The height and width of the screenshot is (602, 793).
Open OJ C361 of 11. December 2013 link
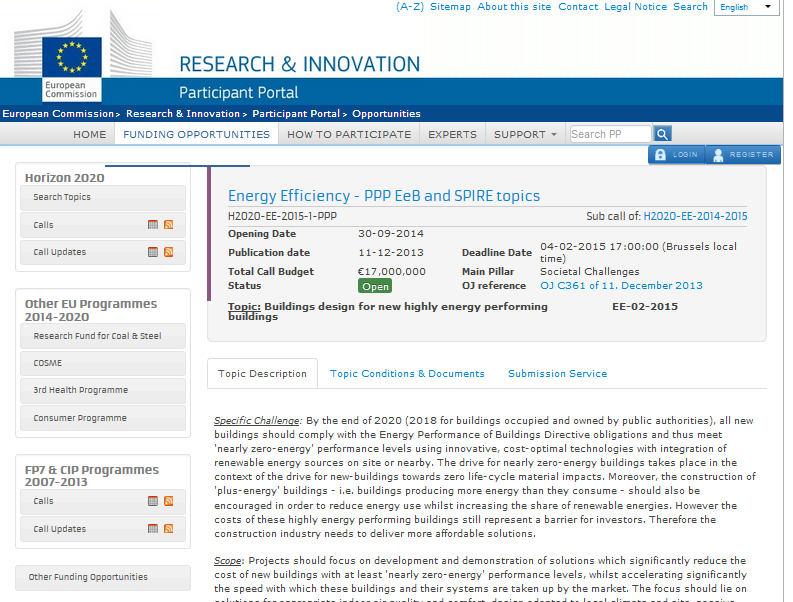point(621,285)
